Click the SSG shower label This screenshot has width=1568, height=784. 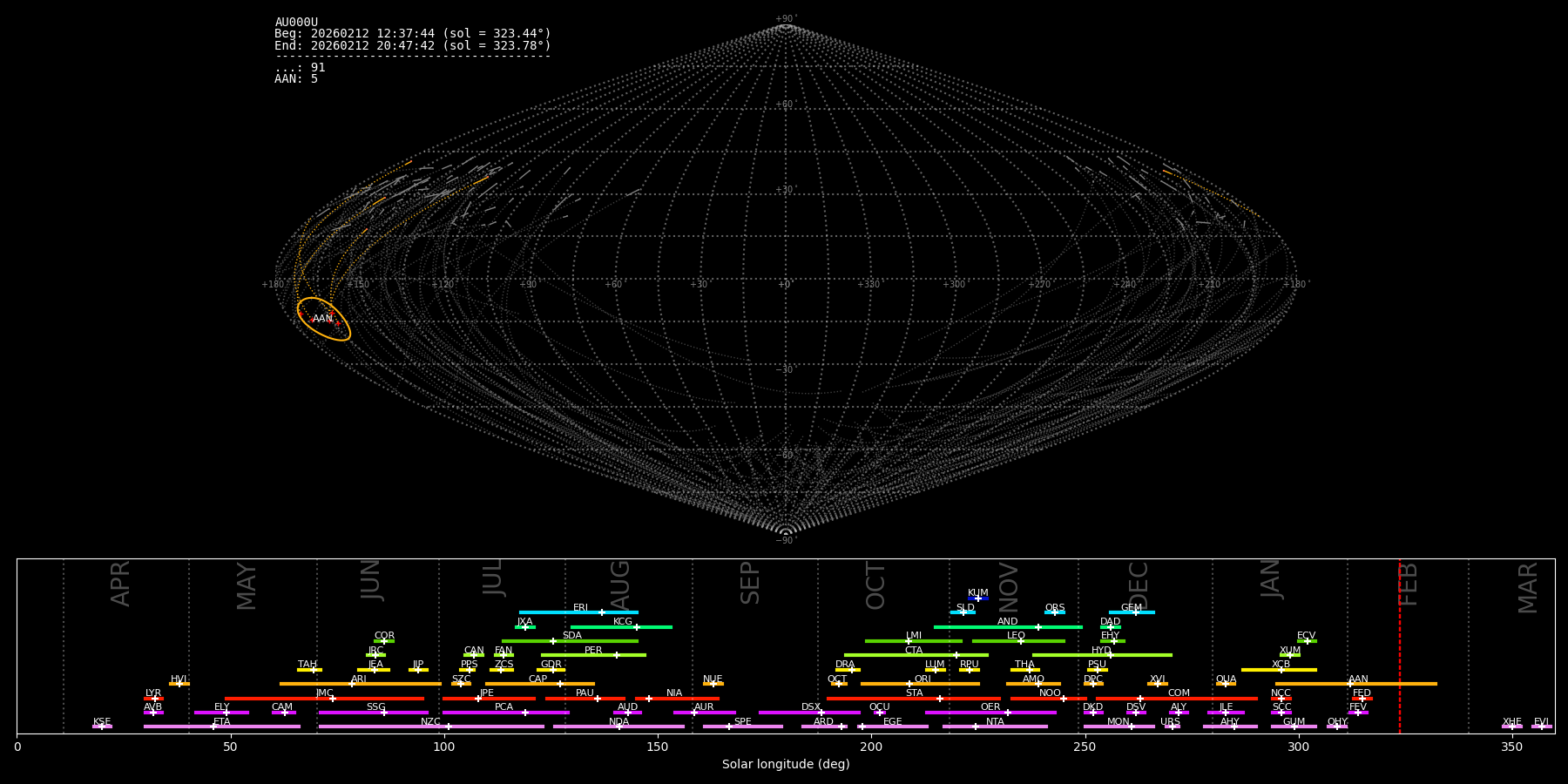375,707
